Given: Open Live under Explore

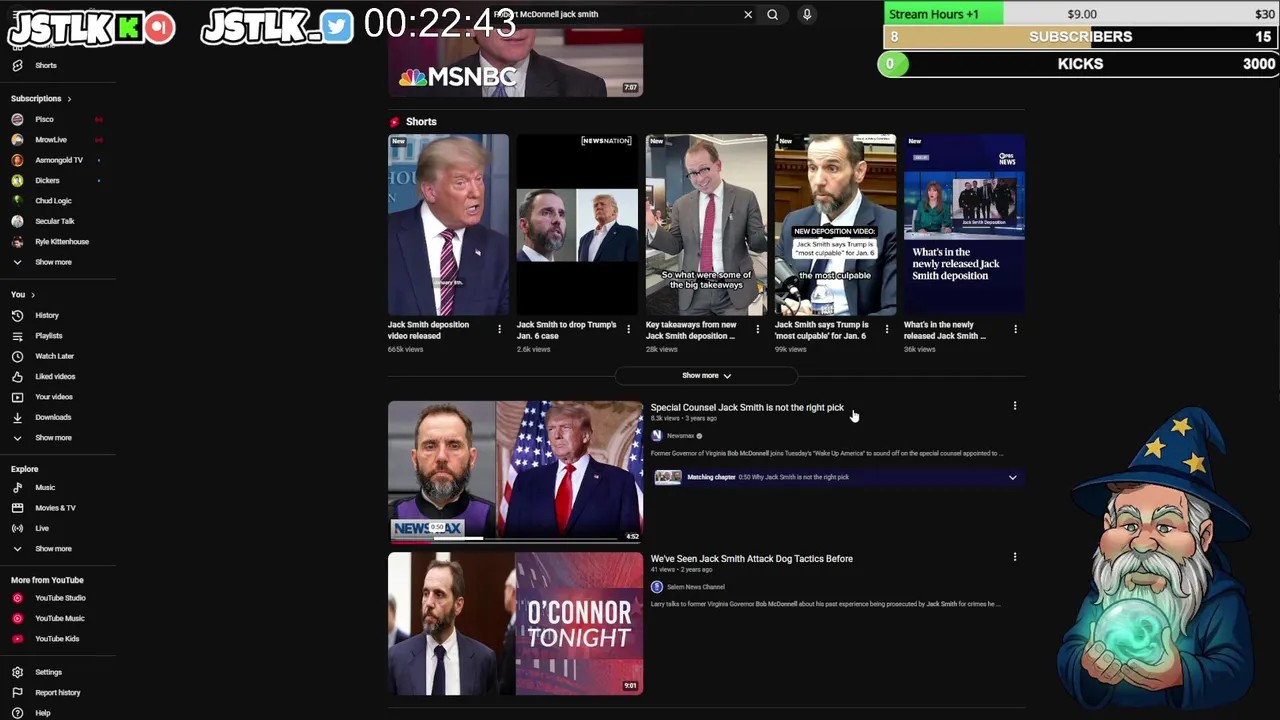Looking at the screenshot, I should [42, 528].
